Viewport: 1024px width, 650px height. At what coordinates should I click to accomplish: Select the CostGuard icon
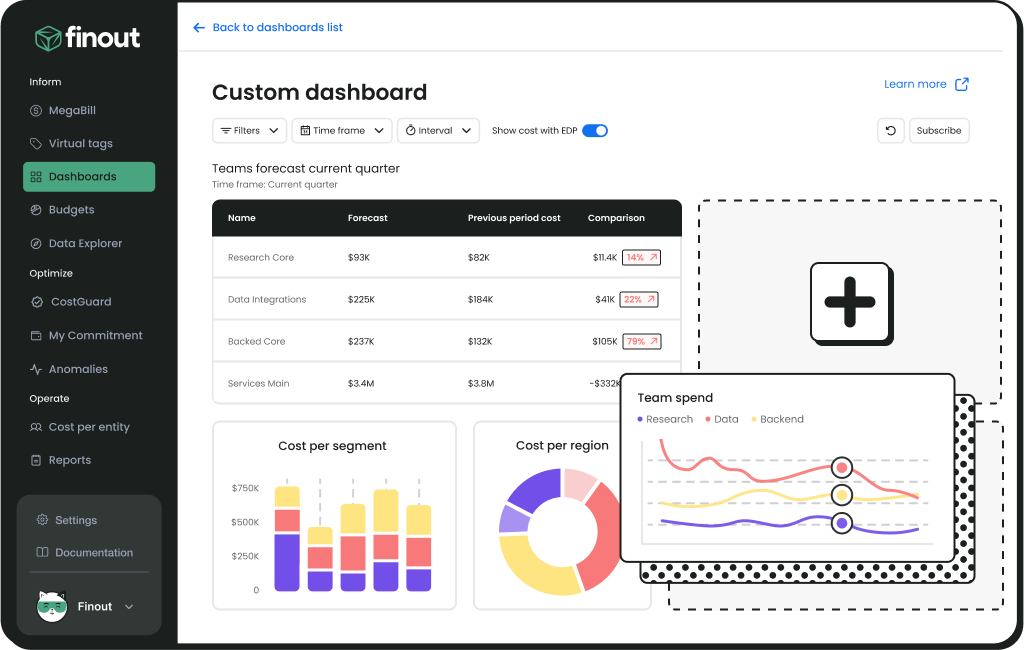coord(36,301)
